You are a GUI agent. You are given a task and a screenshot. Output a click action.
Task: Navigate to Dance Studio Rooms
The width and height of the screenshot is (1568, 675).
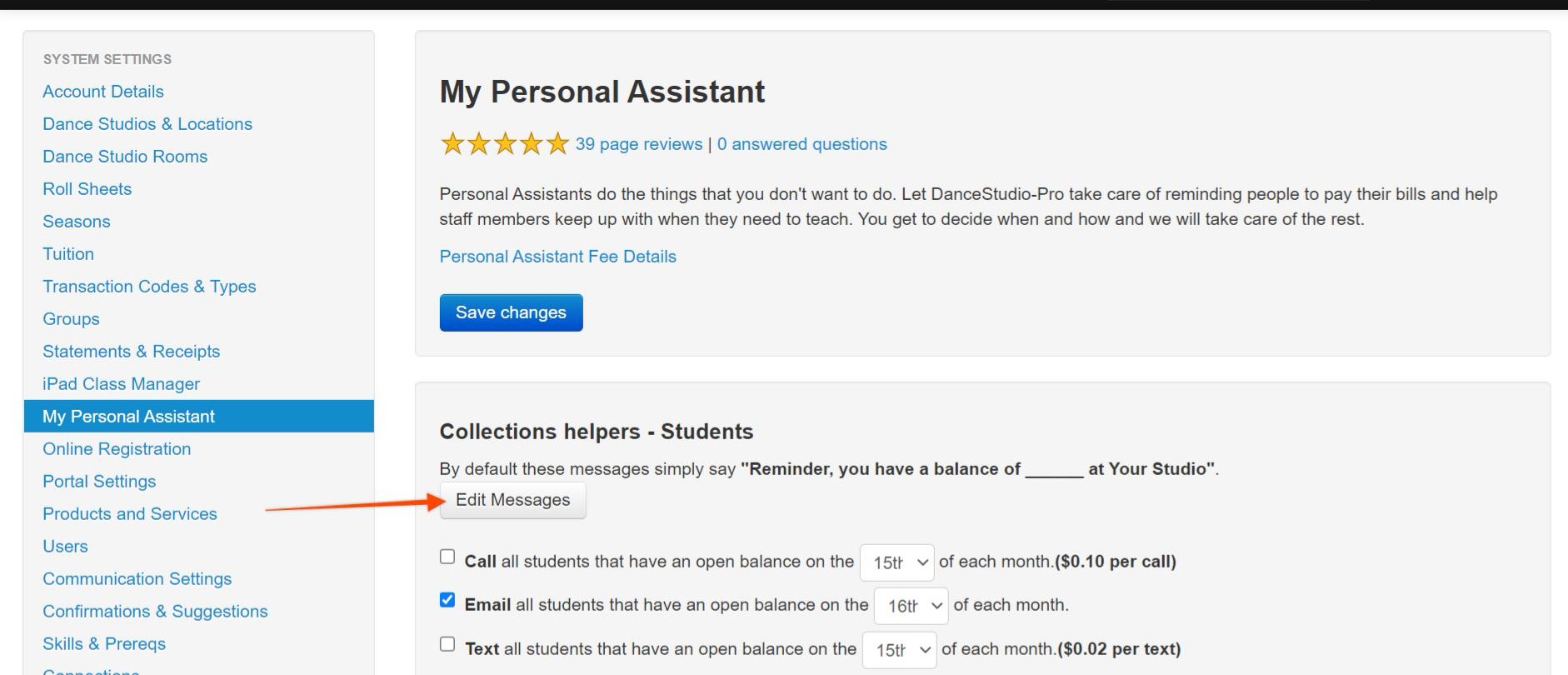125,157
